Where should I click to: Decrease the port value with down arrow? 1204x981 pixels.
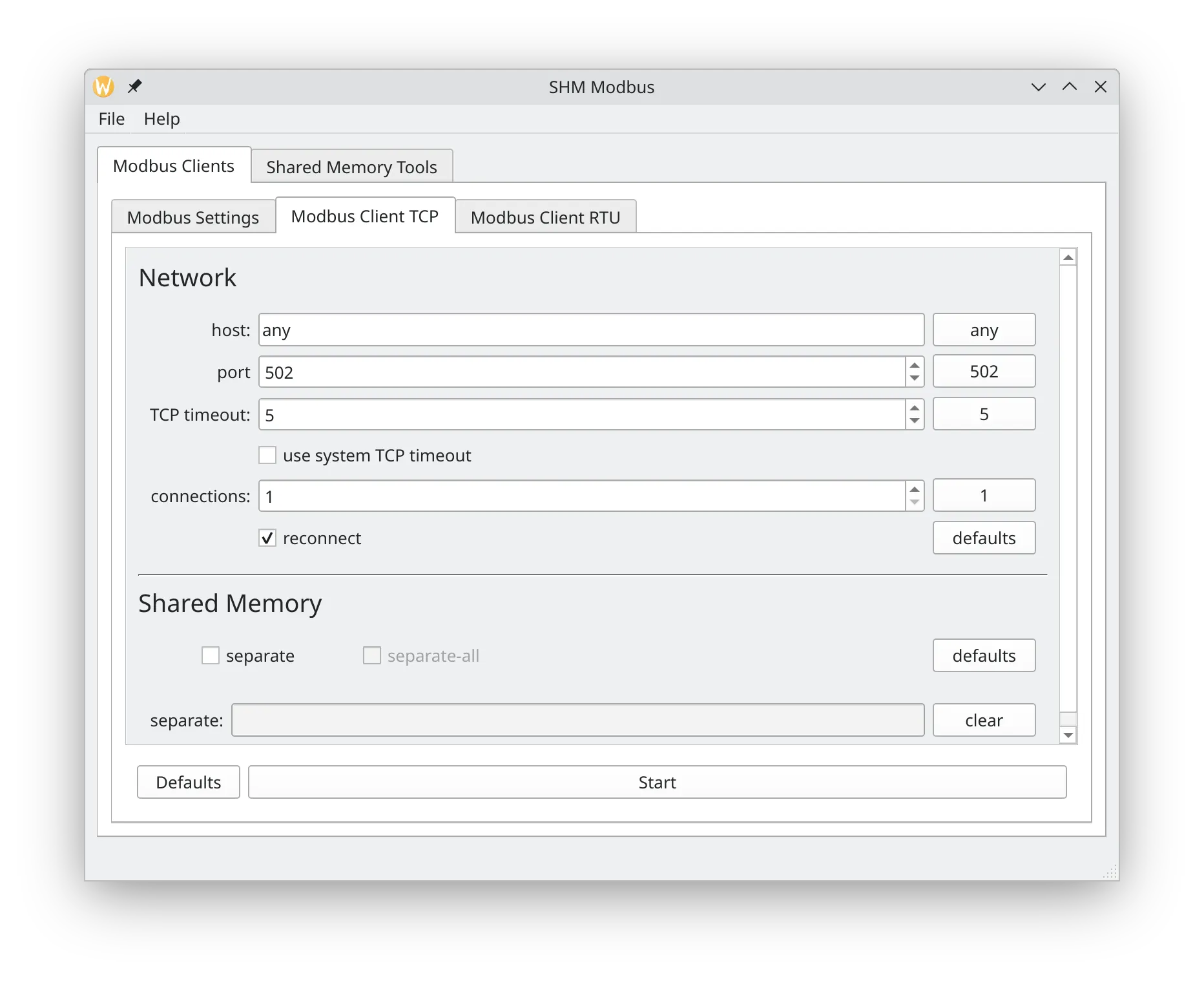915,379
